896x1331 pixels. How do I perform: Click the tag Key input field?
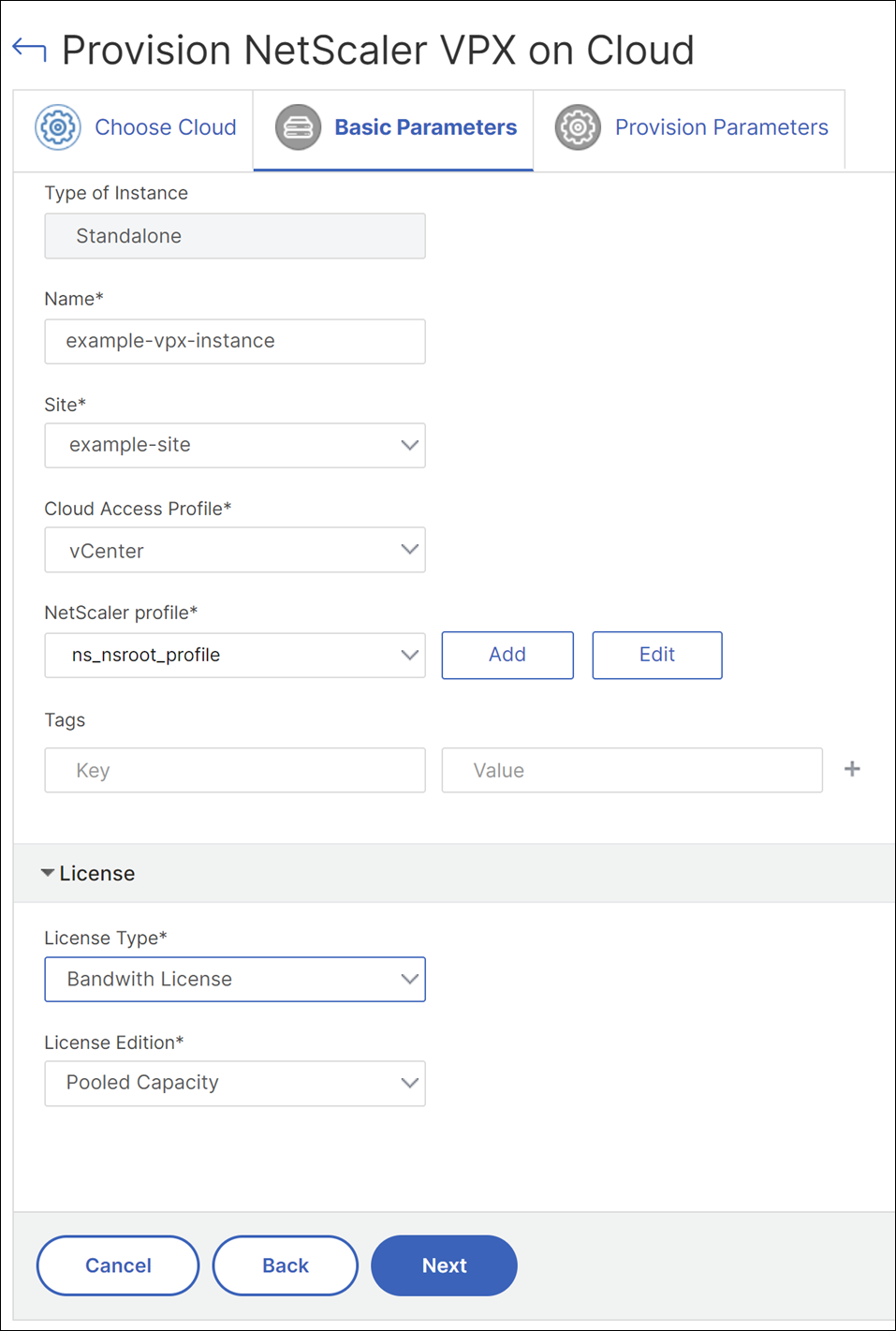coord(235,770)
